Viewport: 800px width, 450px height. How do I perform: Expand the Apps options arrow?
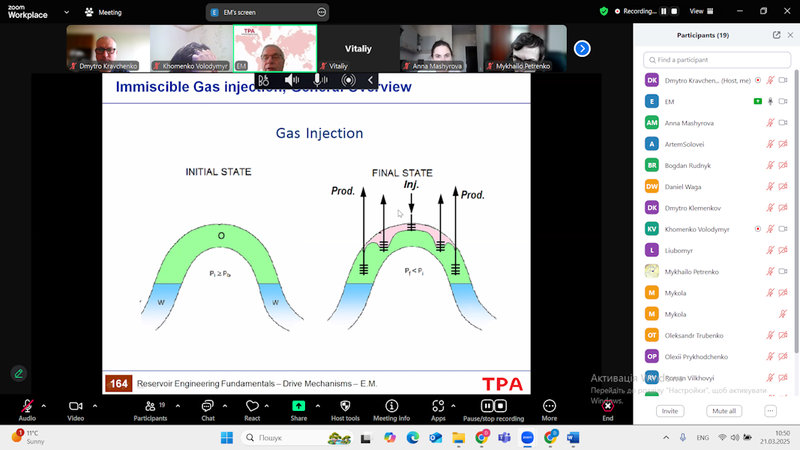[x=453, y=406]
